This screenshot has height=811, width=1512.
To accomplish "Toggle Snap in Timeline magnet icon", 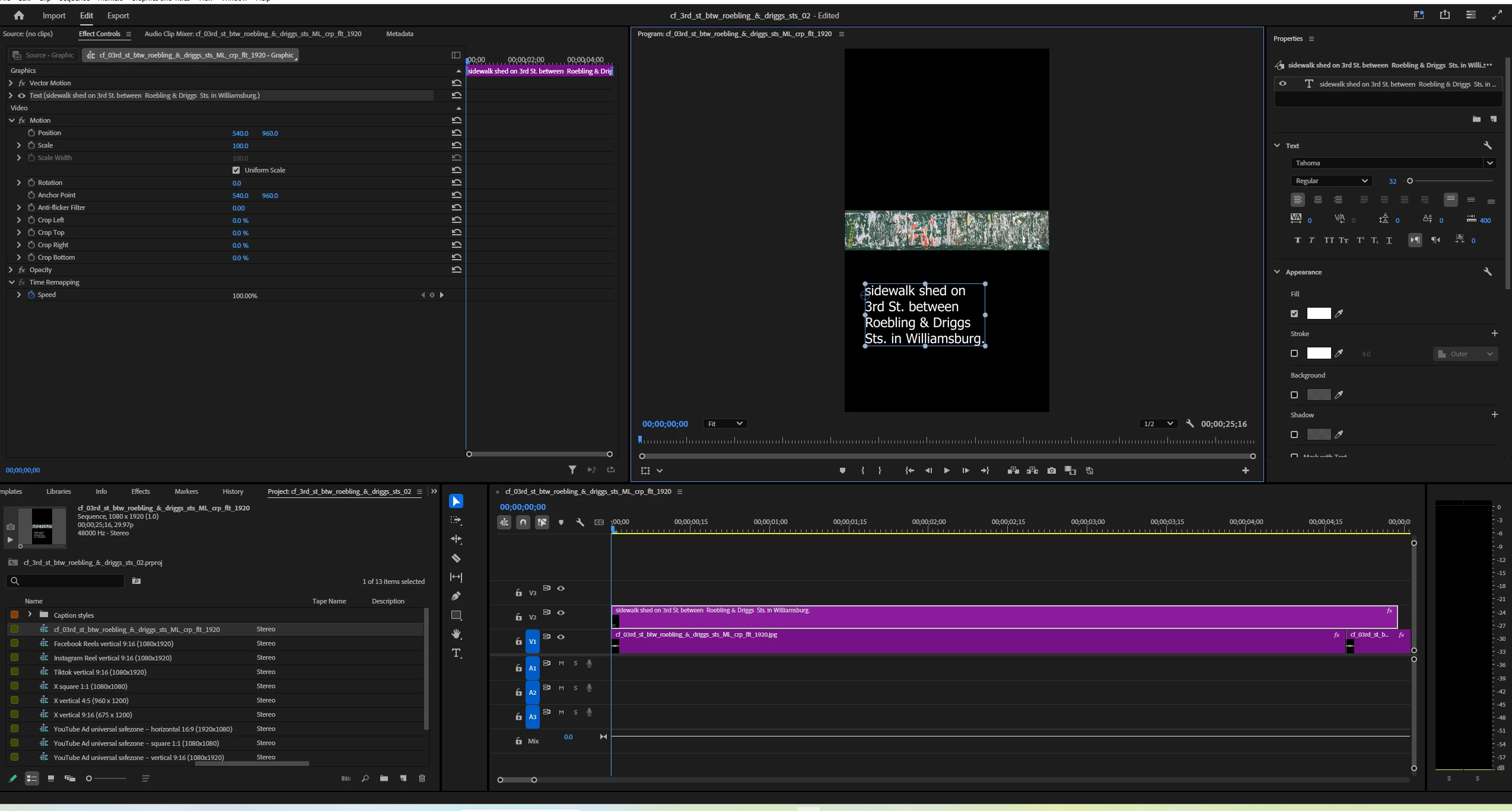I will [523, 522].
